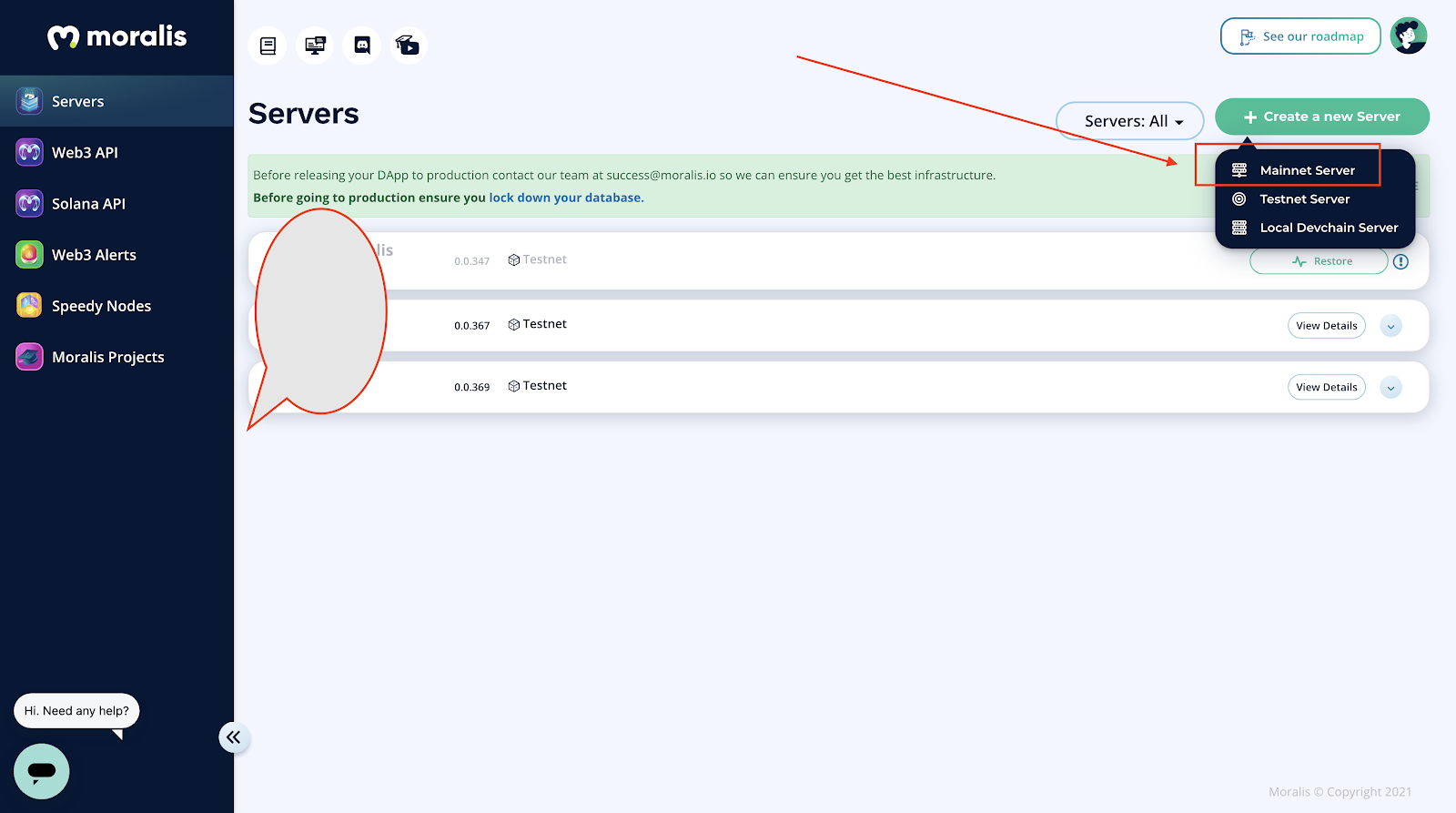The image size is (1456, 813).
Task: Click Testnet label on 0.0.369 row
Action: (545, 386)
